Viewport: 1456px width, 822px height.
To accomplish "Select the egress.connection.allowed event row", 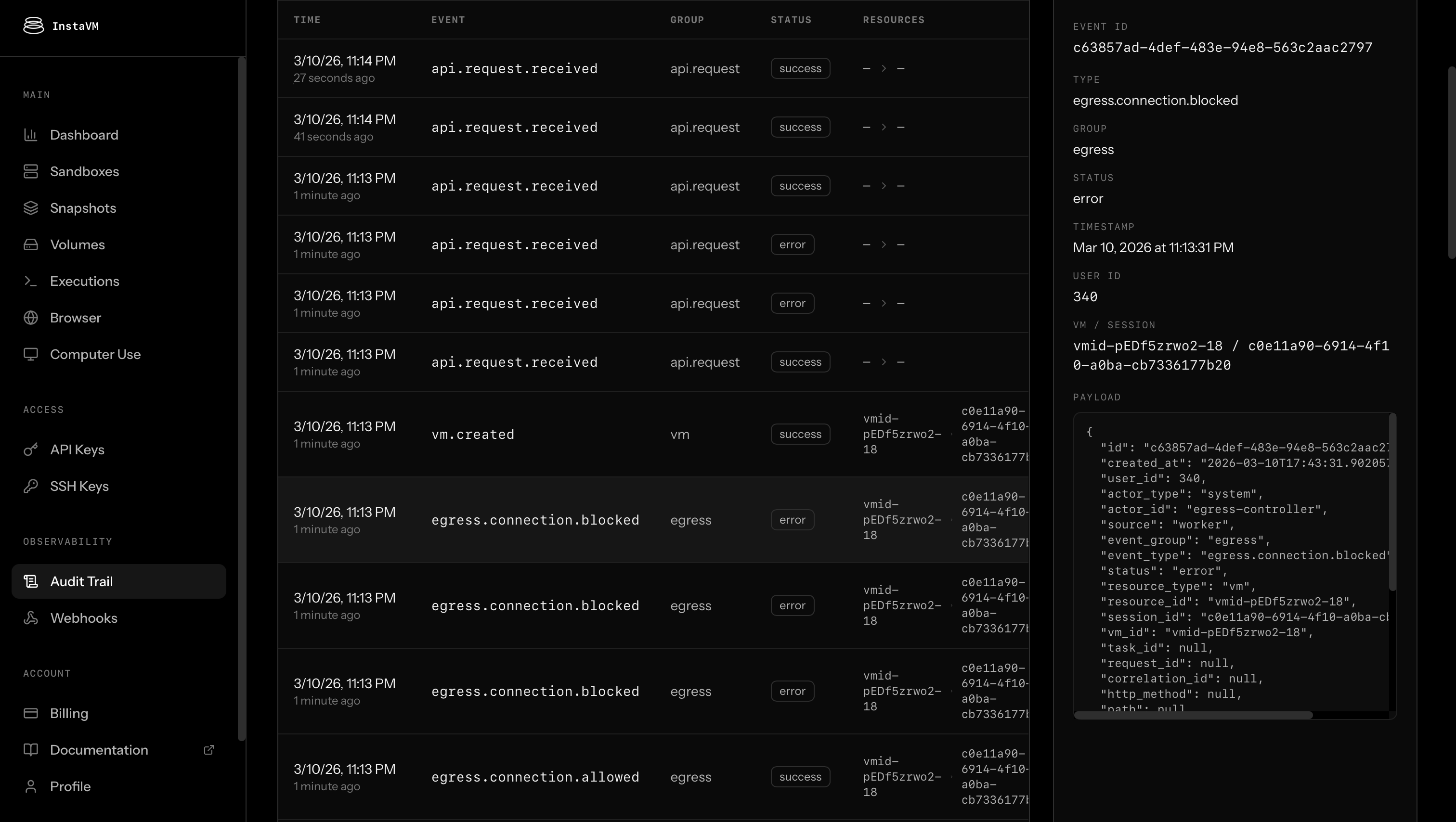I will click(x=535, y=777).
